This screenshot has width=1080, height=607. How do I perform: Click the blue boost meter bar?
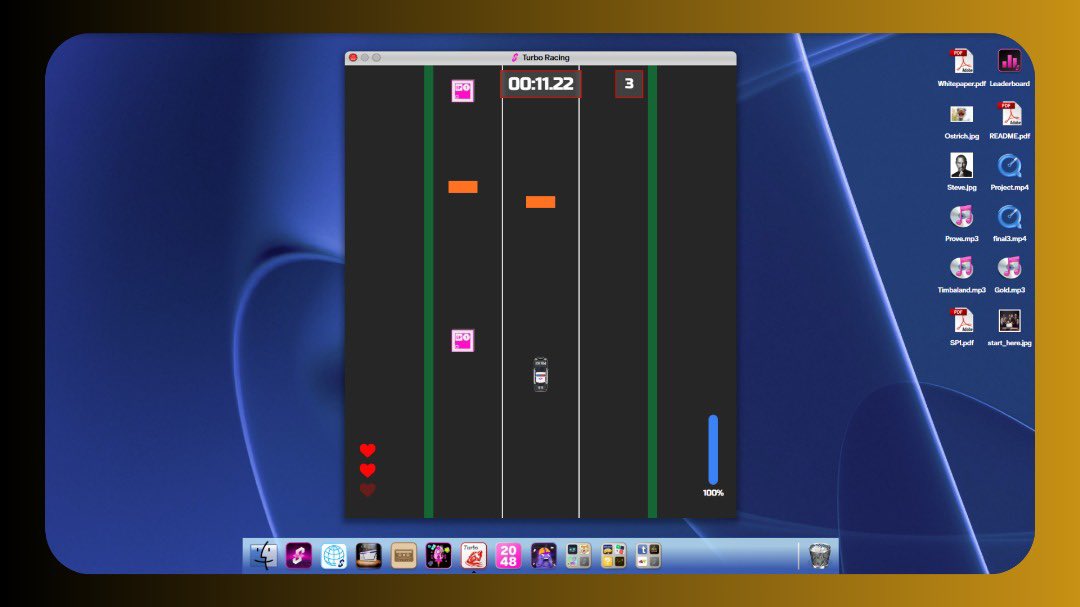point(714,449)
